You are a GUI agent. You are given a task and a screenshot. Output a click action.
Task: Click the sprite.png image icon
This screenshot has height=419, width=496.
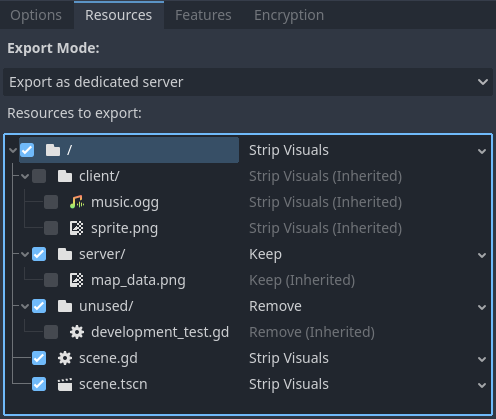click(77, 228)
